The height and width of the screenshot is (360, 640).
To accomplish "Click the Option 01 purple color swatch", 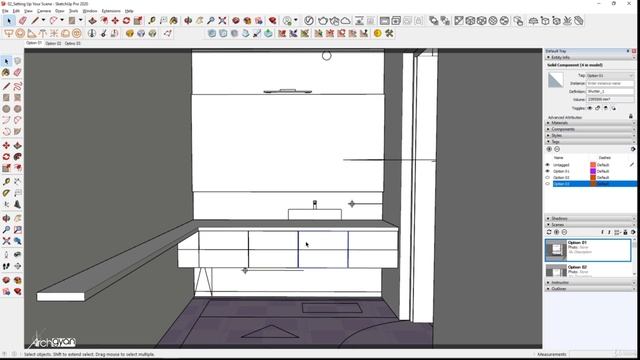I will coord(593,171).
